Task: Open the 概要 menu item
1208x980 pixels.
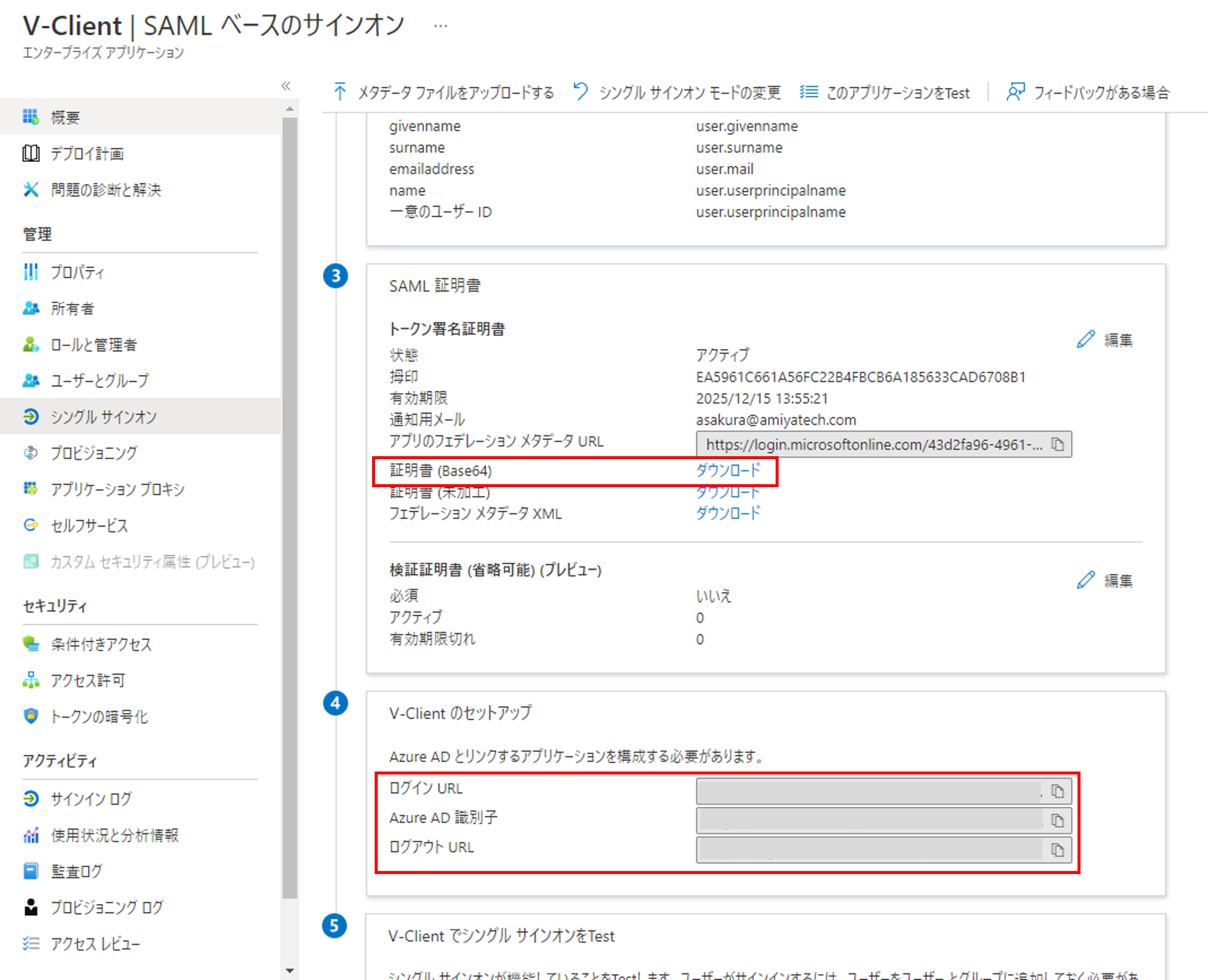Action: (140, 117)
